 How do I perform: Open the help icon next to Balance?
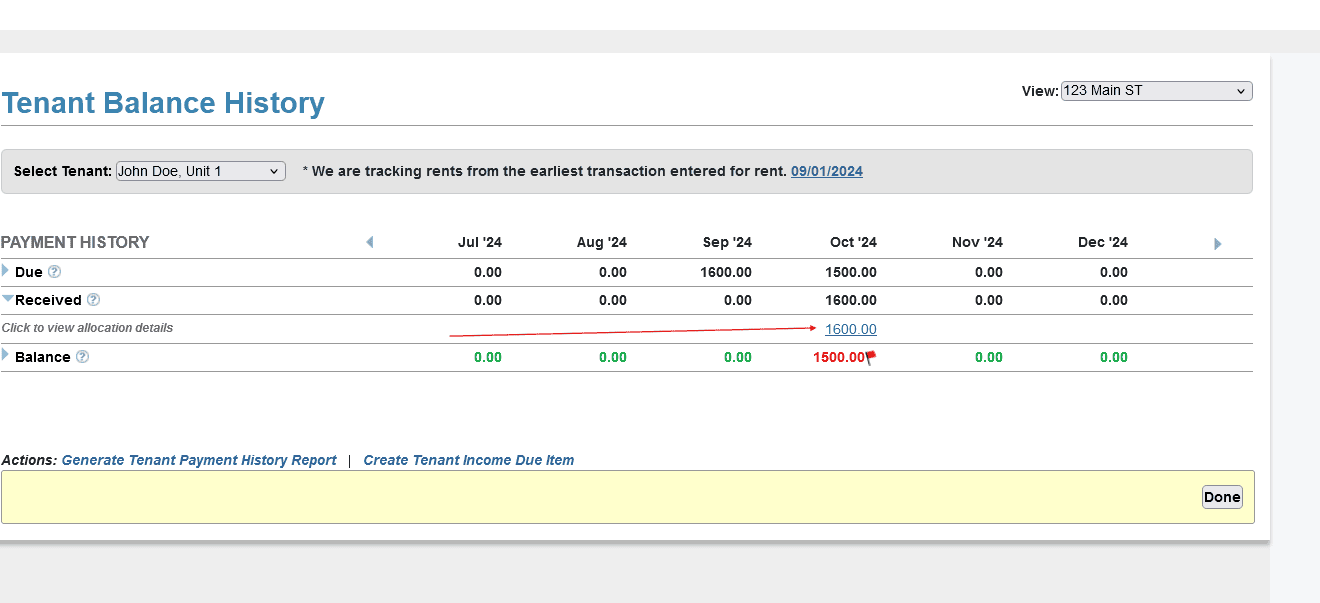(x=82, y=357)
